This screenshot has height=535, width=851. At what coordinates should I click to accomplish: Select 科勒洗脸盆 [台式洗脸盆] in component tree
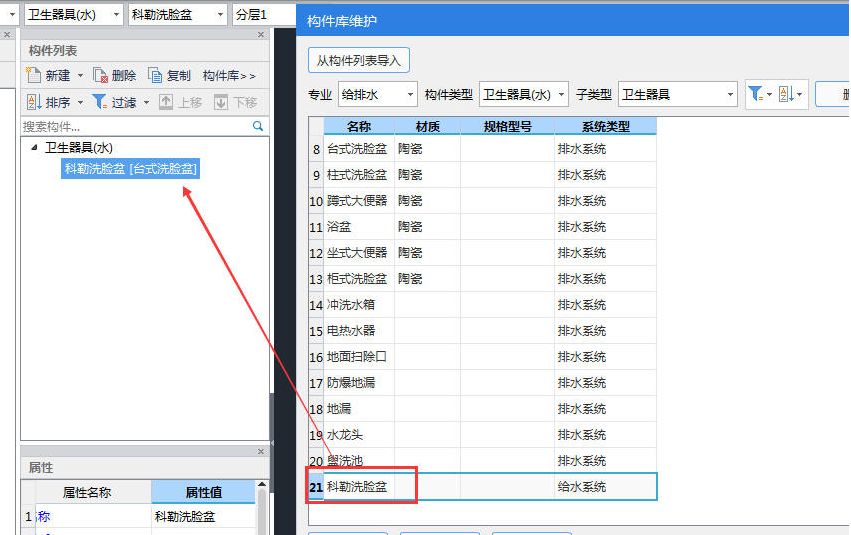131,169
